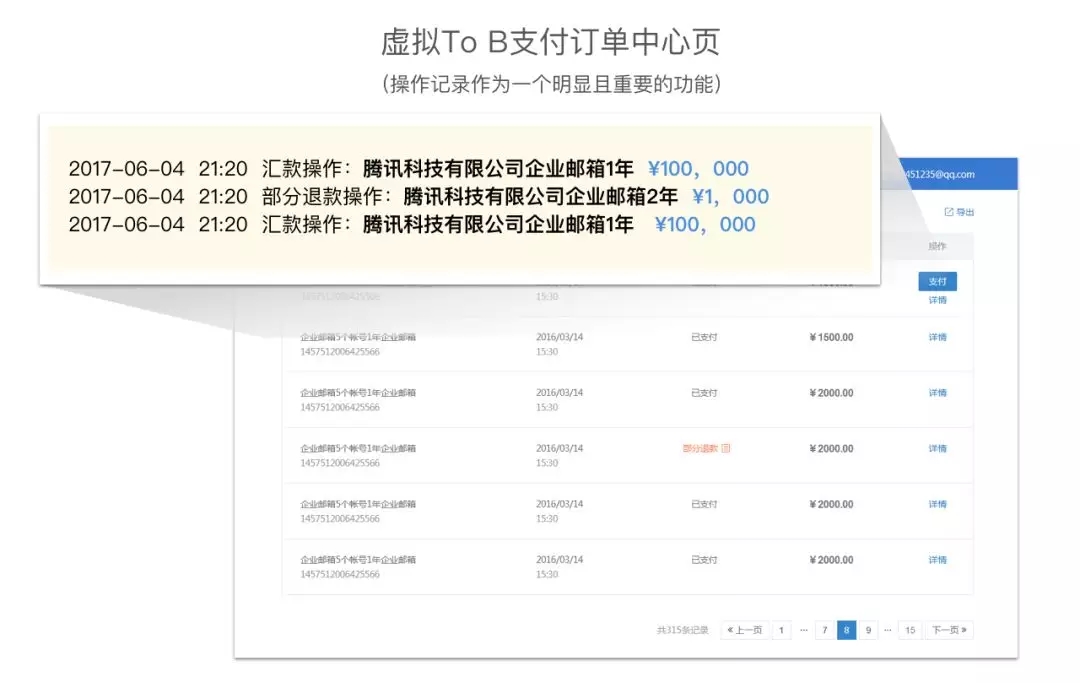Viewport: 1080px width, 683px height.
Task: Open 详情 for the bottom order row
Action: (937, 560)
